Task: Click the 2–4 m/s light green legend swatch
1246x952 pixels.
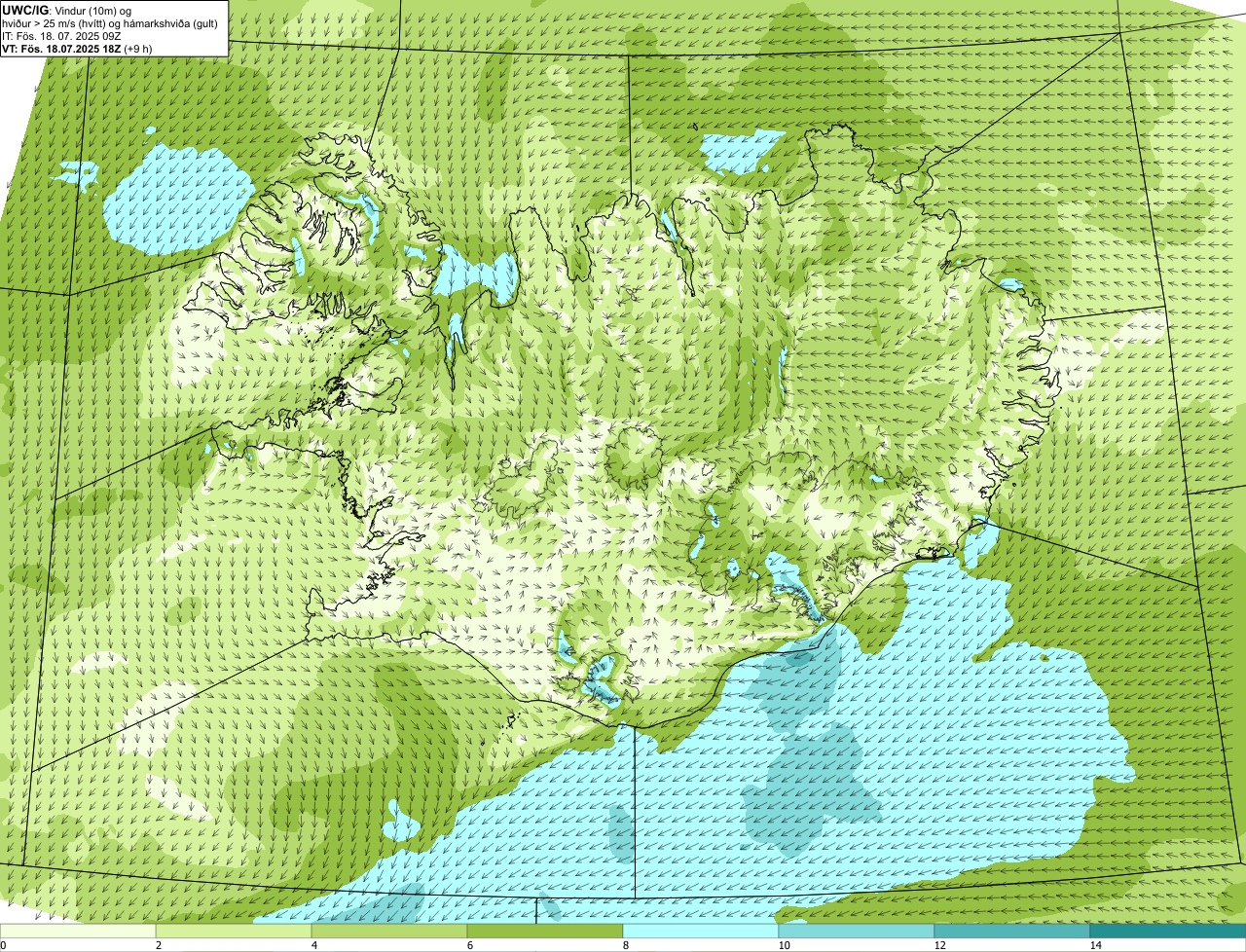Action: point(234,931)
